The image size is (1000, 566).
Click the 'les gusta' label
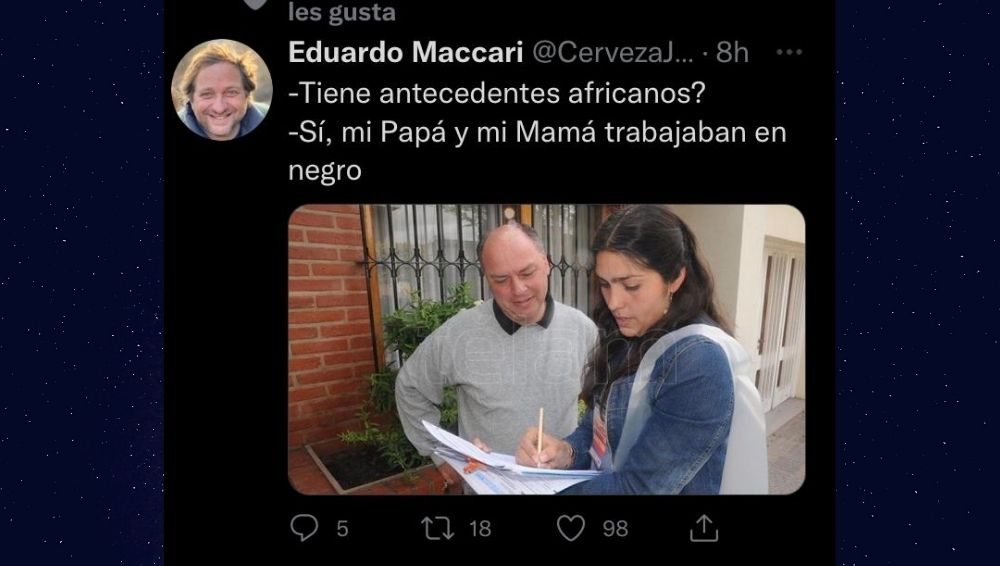click(x=342, y=12)
